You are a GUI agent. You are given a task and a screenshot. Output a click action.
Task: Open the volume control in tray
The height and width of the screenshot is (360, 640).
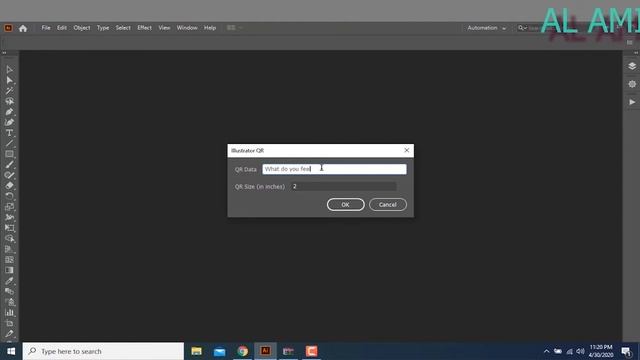[x=580, y=351]
